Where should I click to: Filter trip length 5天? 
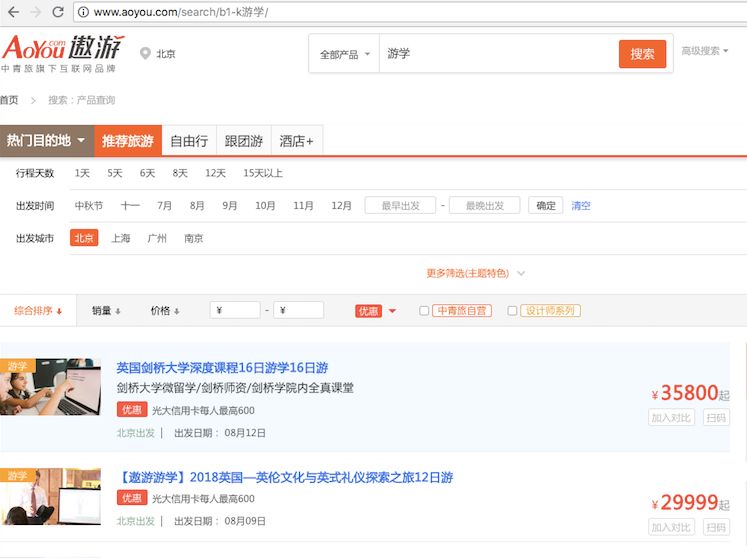tap(115, 173)
